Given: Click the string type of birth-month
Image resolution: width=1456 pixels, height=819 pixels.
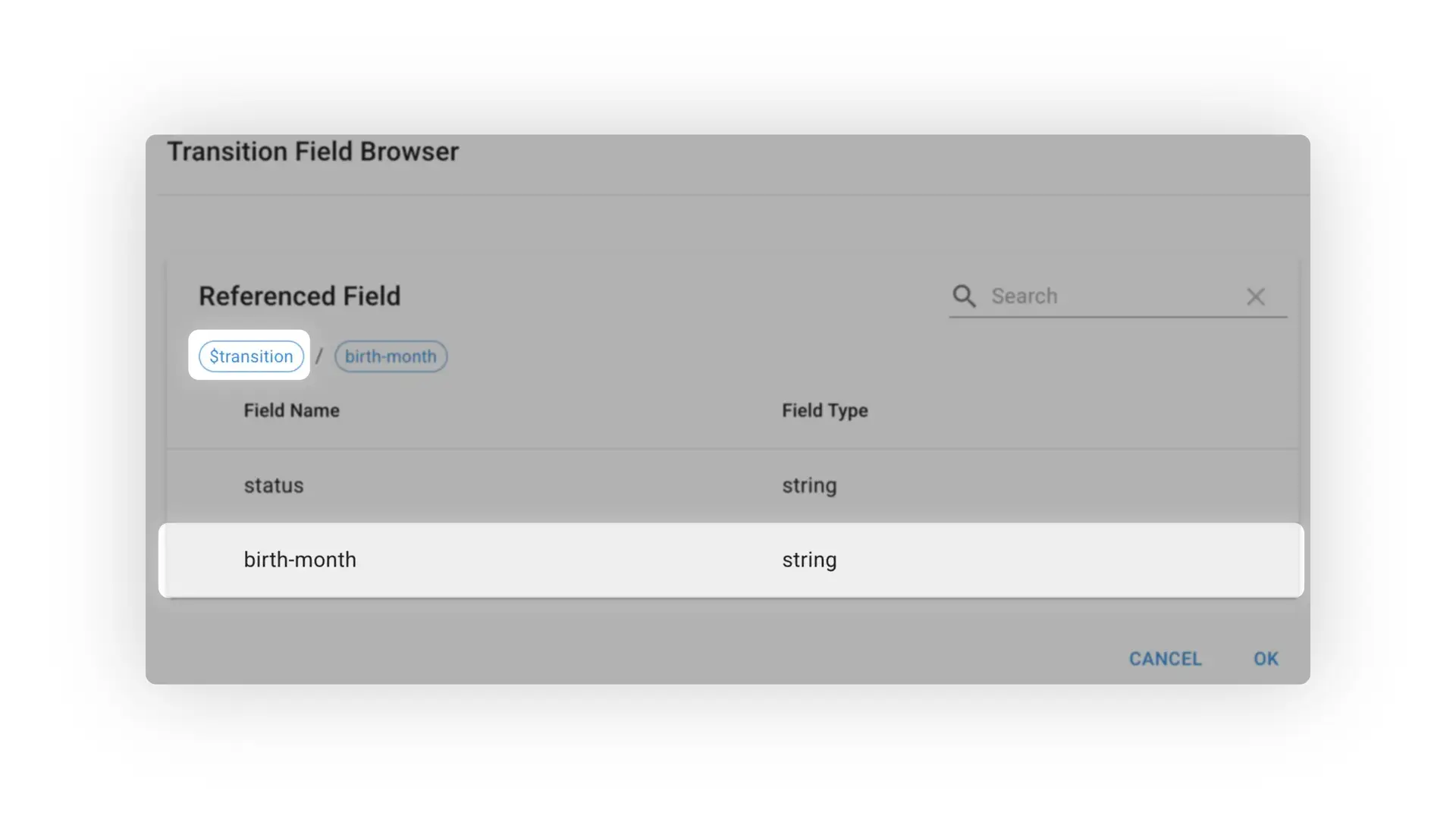Looking at the screenshot, I should tap(809, 560).
